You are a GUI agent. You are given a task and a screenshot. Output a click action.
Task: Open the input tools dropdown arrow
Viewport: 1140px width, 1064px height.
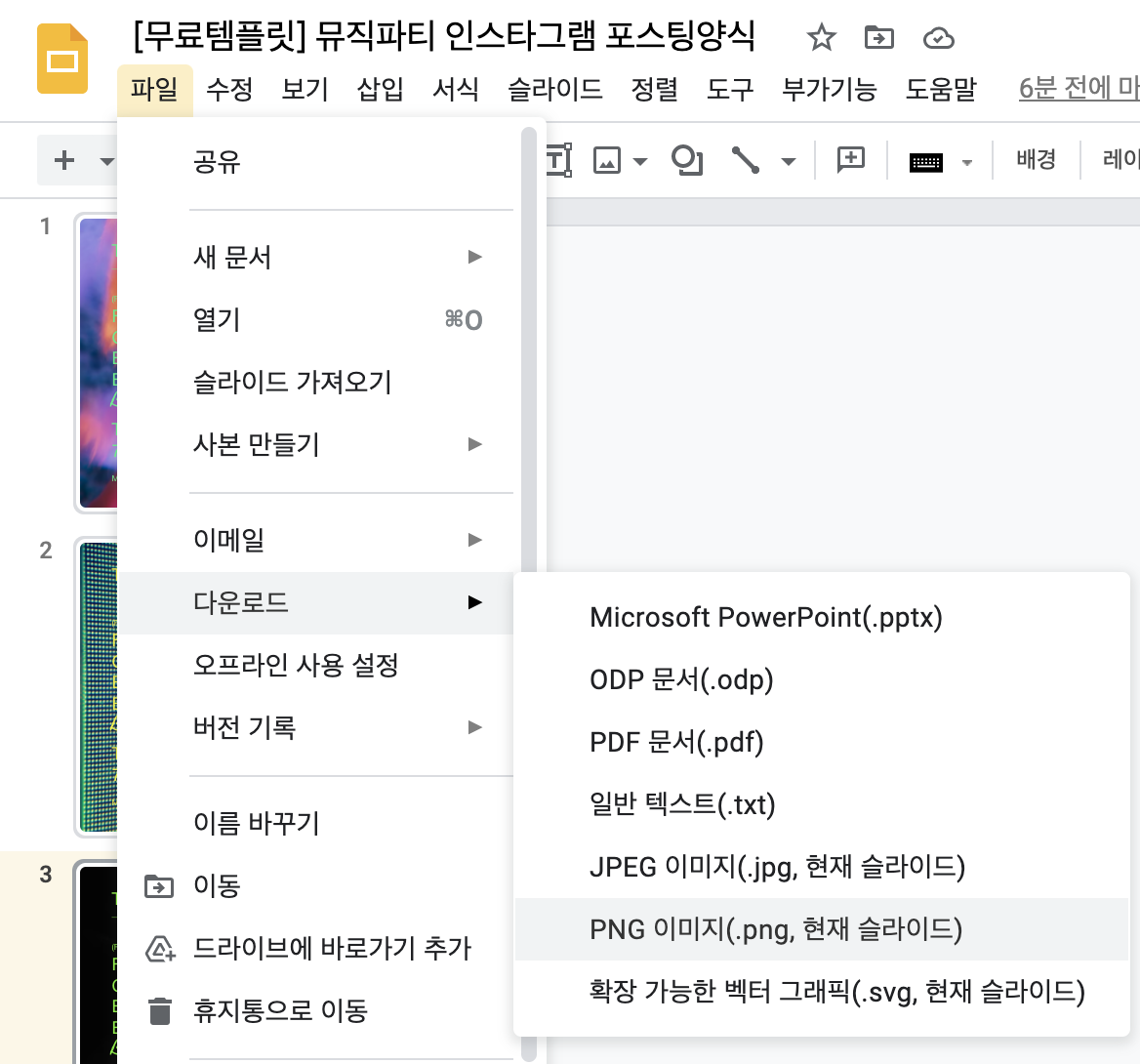coord(966,163)
